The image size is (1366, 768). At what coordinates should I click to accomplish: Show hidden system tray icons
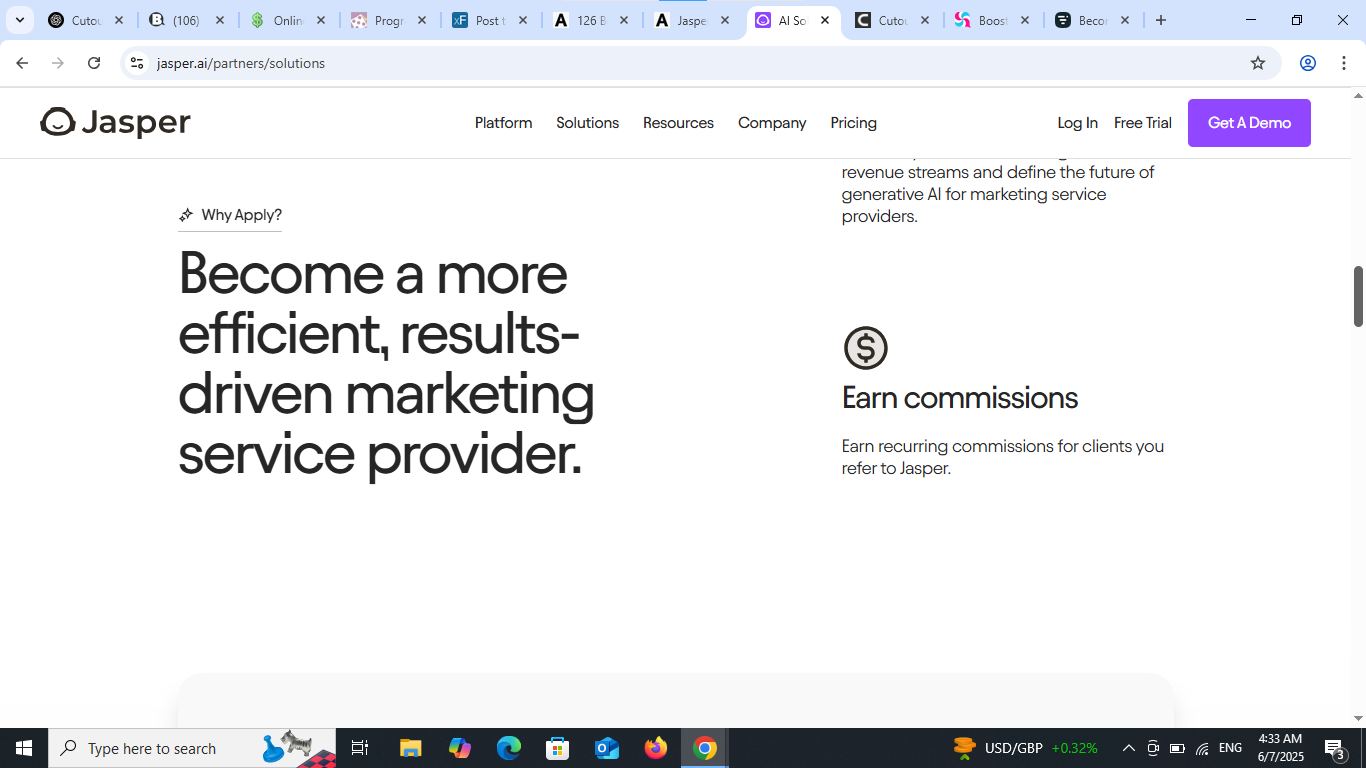pos(1128,748)
